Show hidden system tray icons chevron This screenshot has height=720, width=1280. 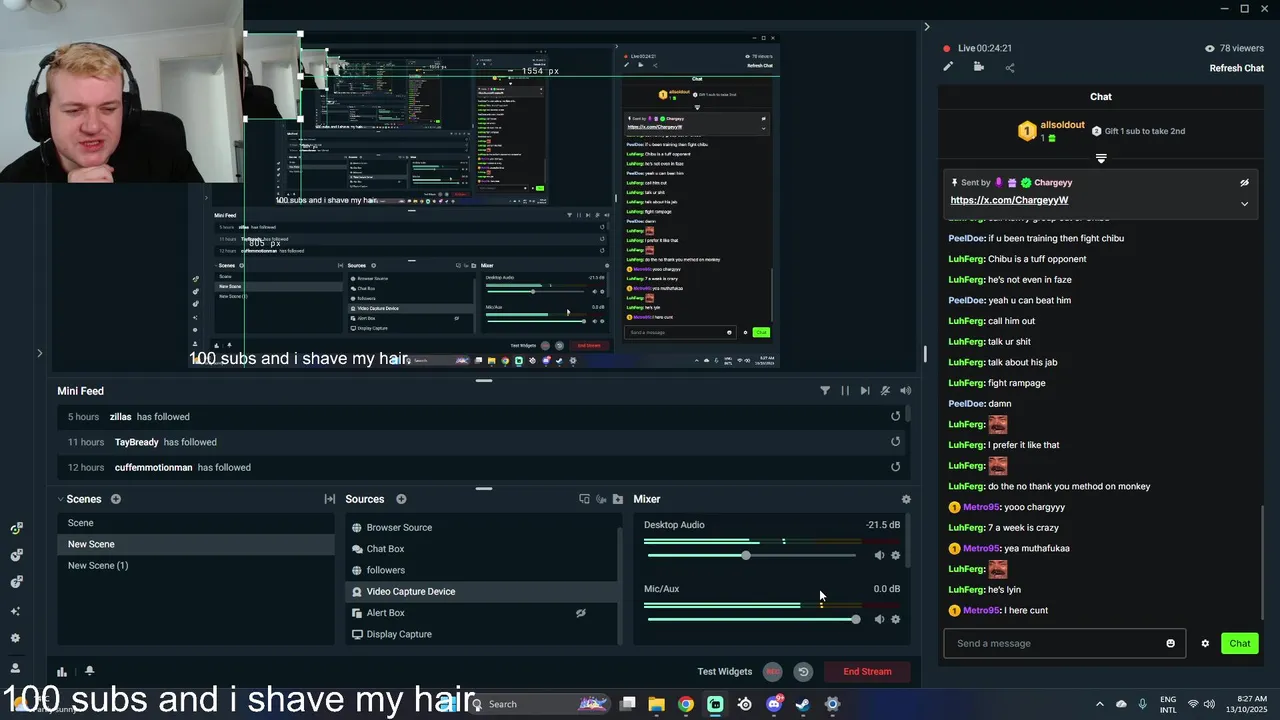[x=1099, y=704]
